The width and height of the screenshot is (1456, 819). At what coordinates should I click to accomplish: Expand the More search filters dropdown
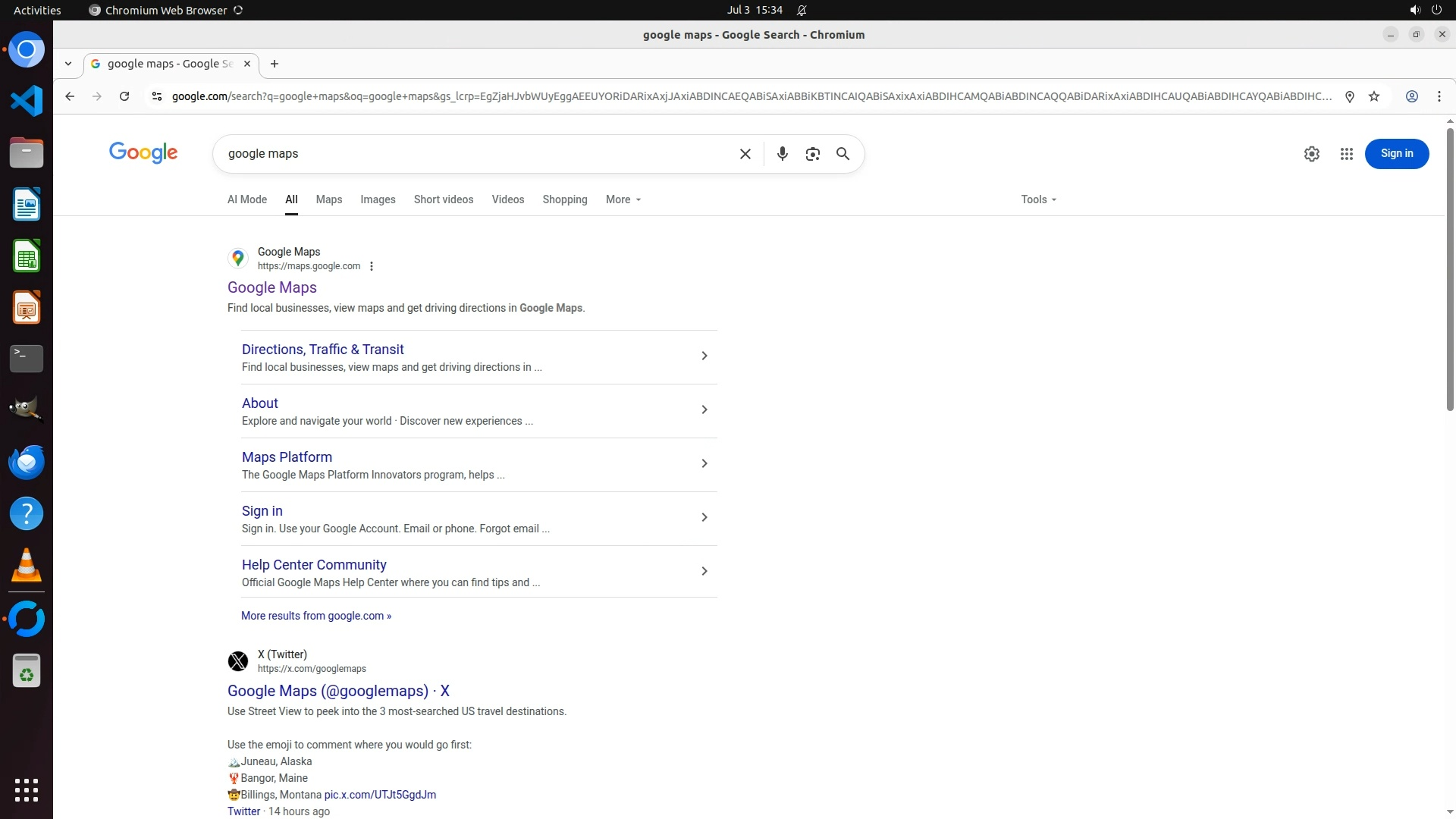pos(623,199)
